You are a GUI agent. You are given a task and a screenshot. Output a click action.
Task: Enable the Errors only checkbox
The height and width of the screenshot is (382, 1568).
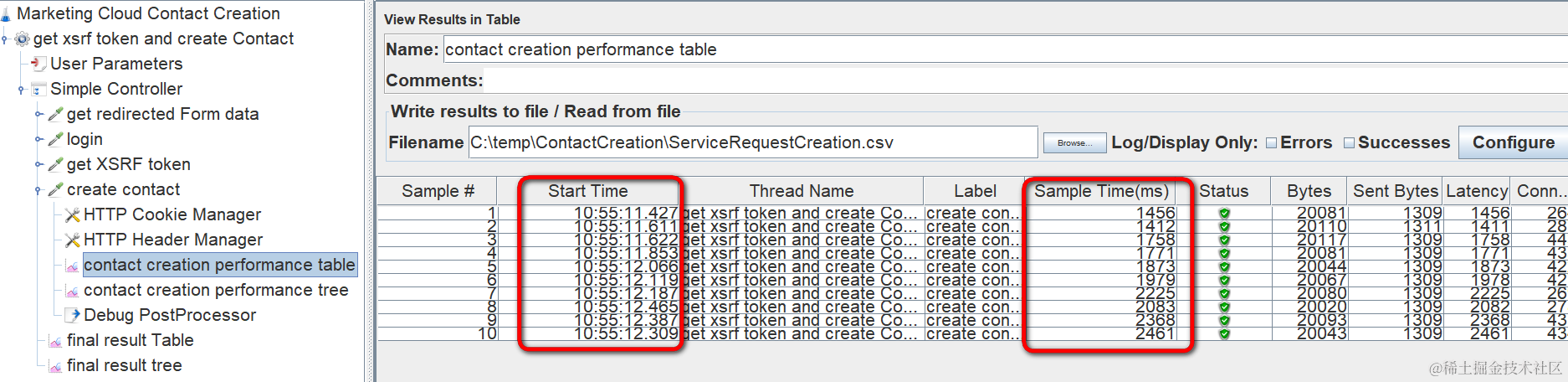click(1272, 143)
